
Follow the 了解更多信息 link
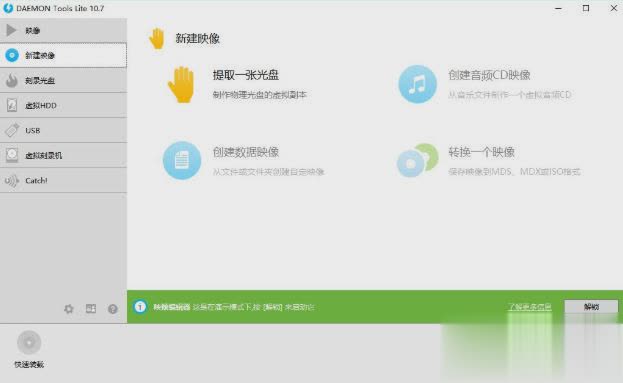click(530, 307)
